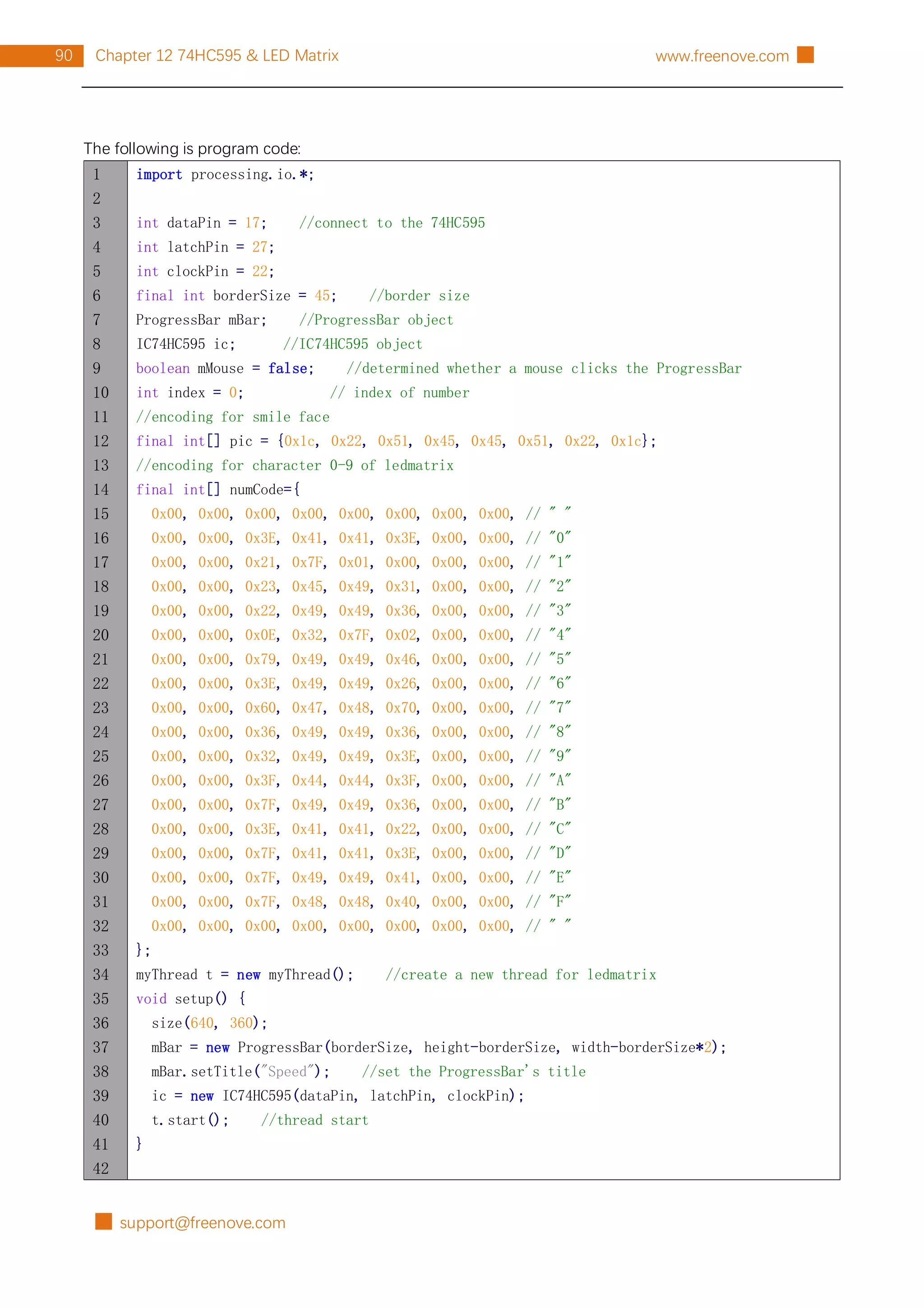Click 'The following is program code:' text

click(193, 148)
